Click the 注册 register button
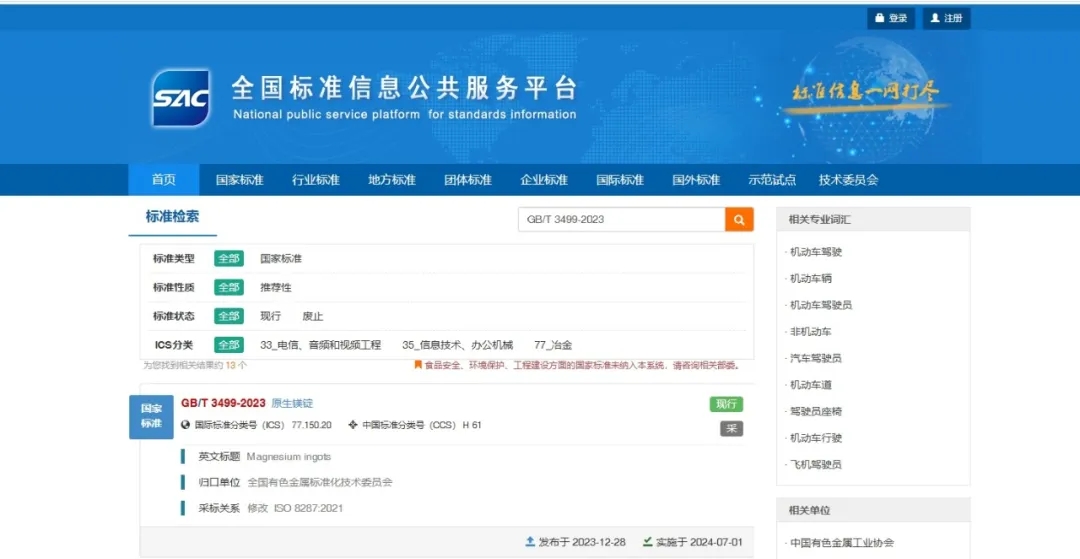This screenshot has width=1080, height=559. [946, 18]
